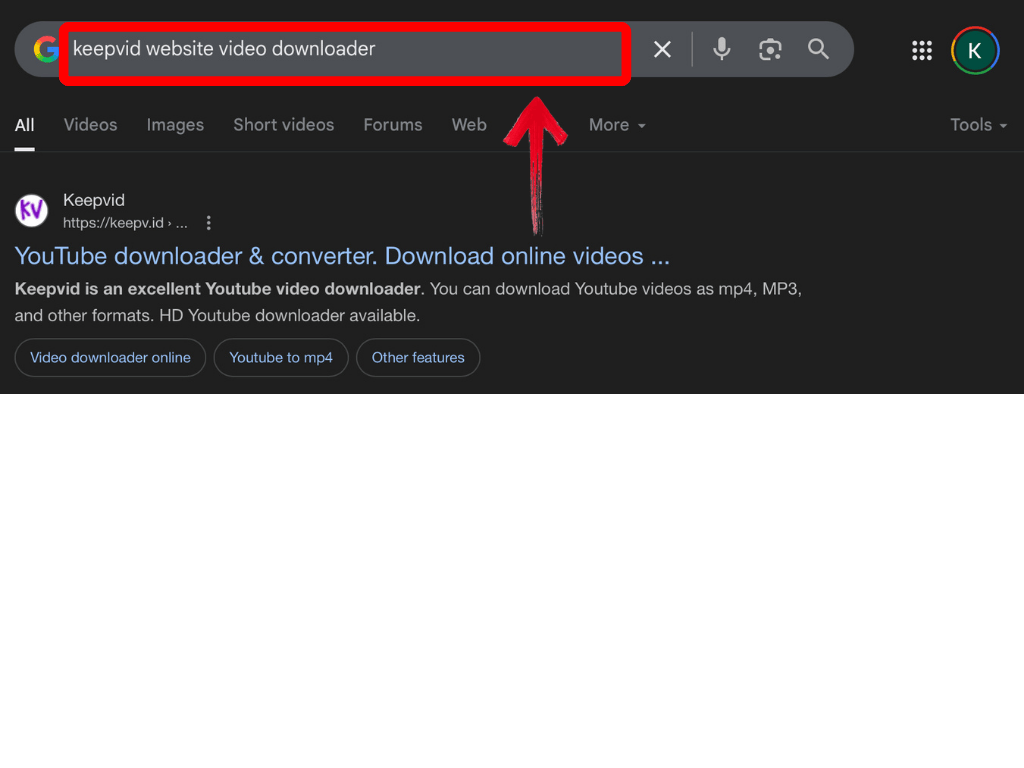This screenshot has height=768, width=1024.
Task: Clear the search query with the X
Action: point(662,49)
